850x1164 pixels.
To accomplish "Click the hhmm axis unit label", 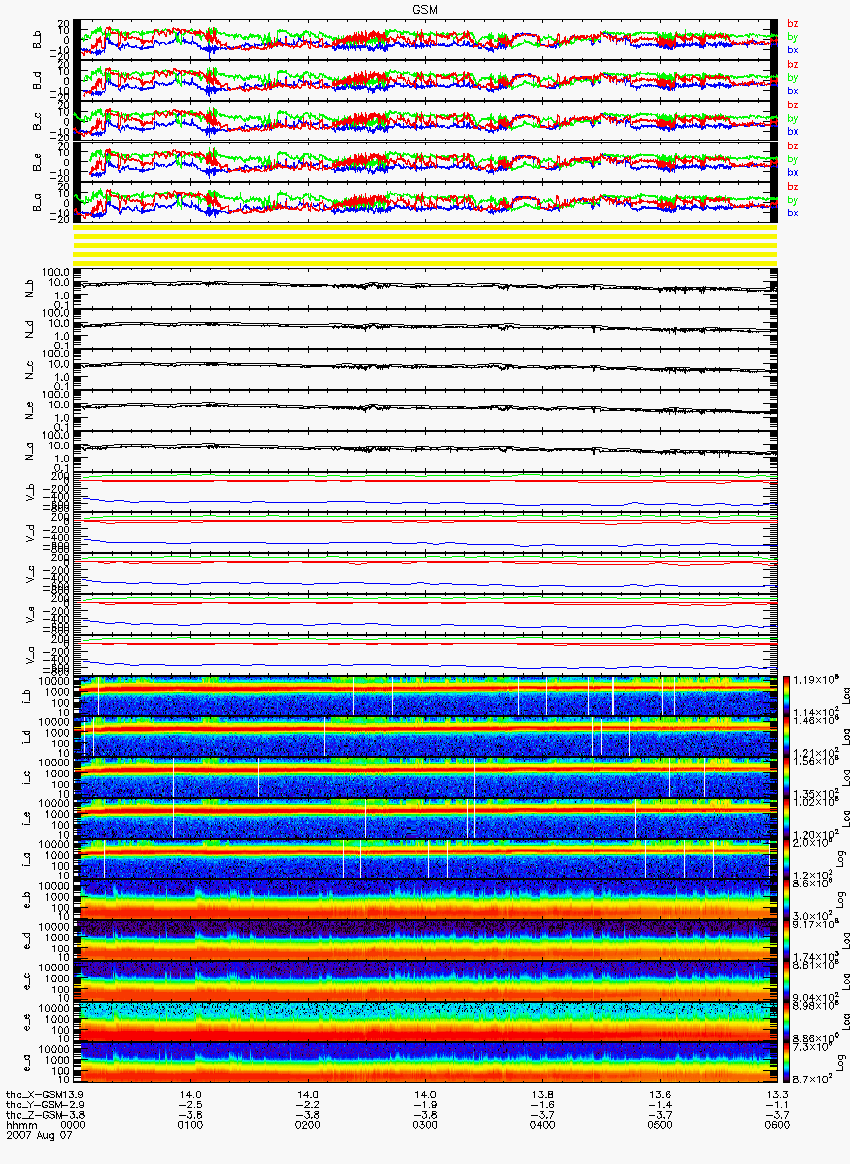I will coord(20,1125).
